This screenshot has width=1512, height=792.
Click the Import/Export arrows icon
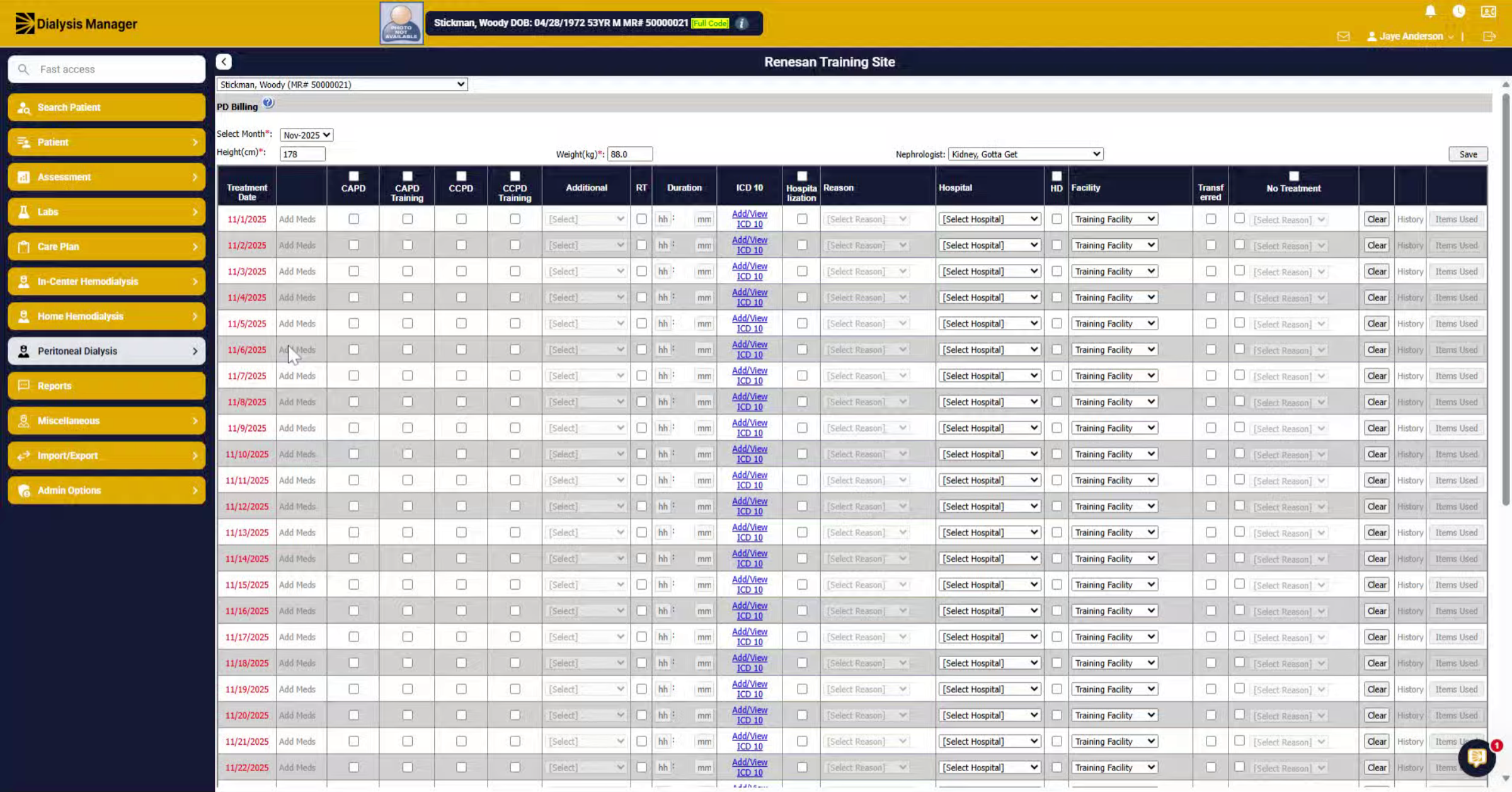point(24,456)
